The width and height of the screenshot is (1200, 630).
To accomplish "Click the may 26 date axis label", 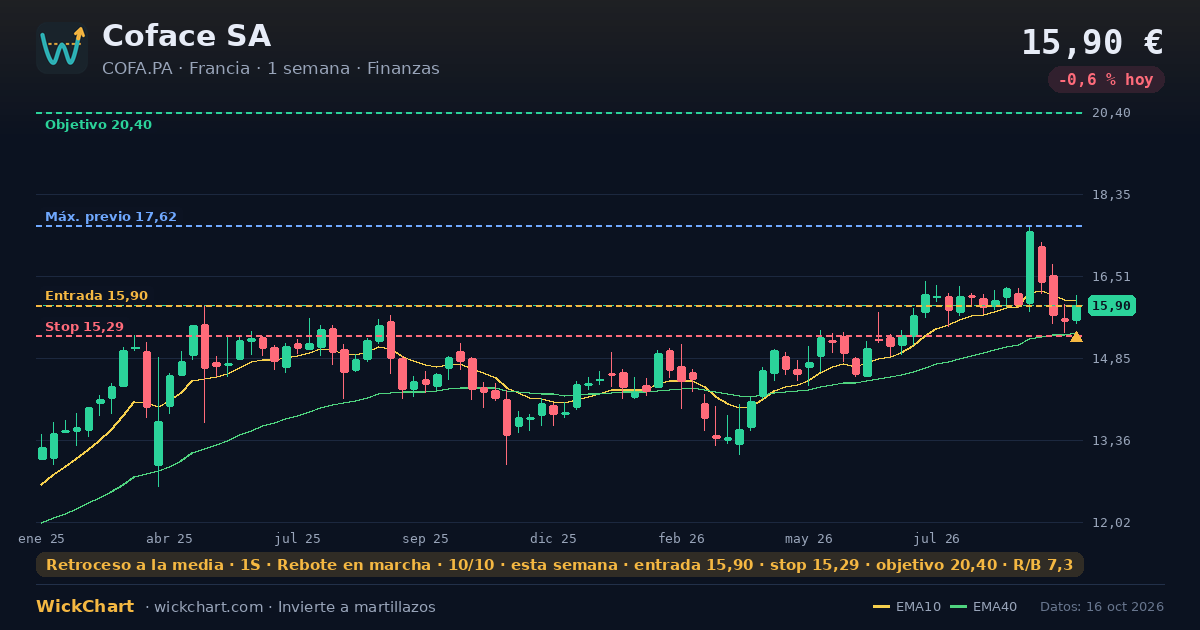I will pyautogui.click(x=810, y=539).
